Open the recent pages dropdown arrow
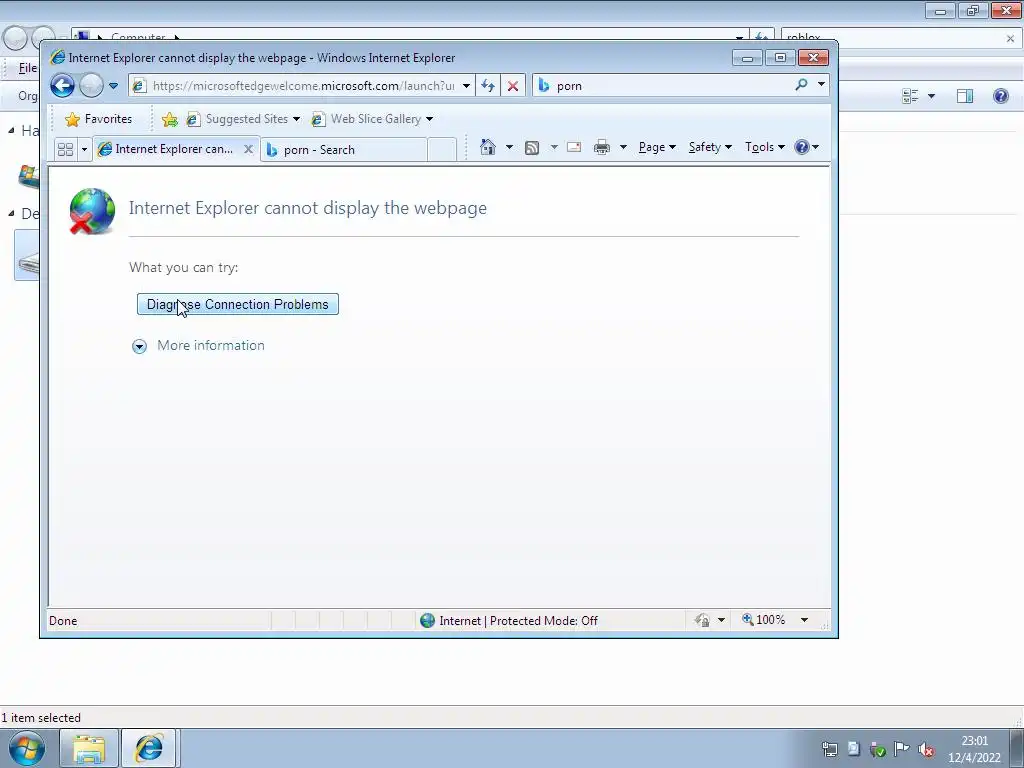The width and height of the screenshot is (1024, 768). pos(113,86)
